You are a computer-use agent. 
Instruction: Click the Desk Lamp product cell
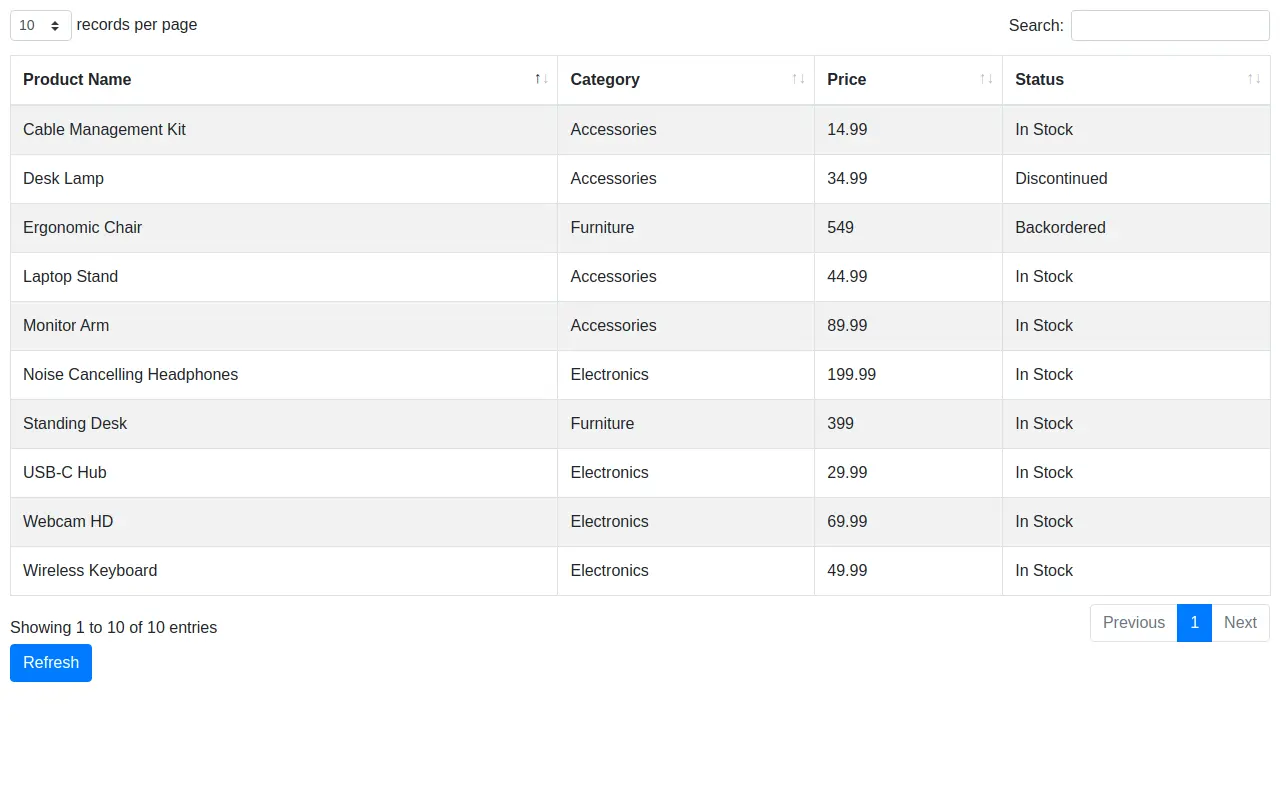[x=284, y=179]
